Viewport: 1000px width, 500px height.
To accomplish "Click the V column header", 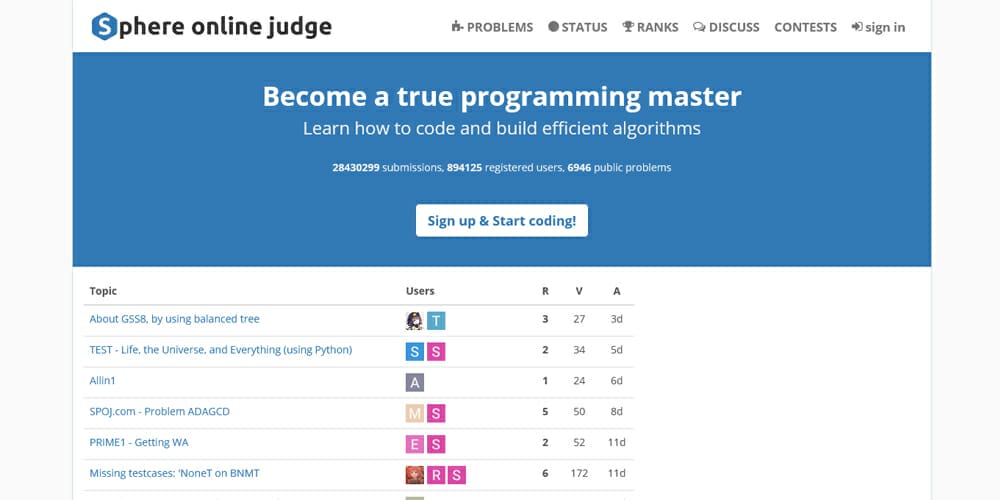I will coord(579,291).
